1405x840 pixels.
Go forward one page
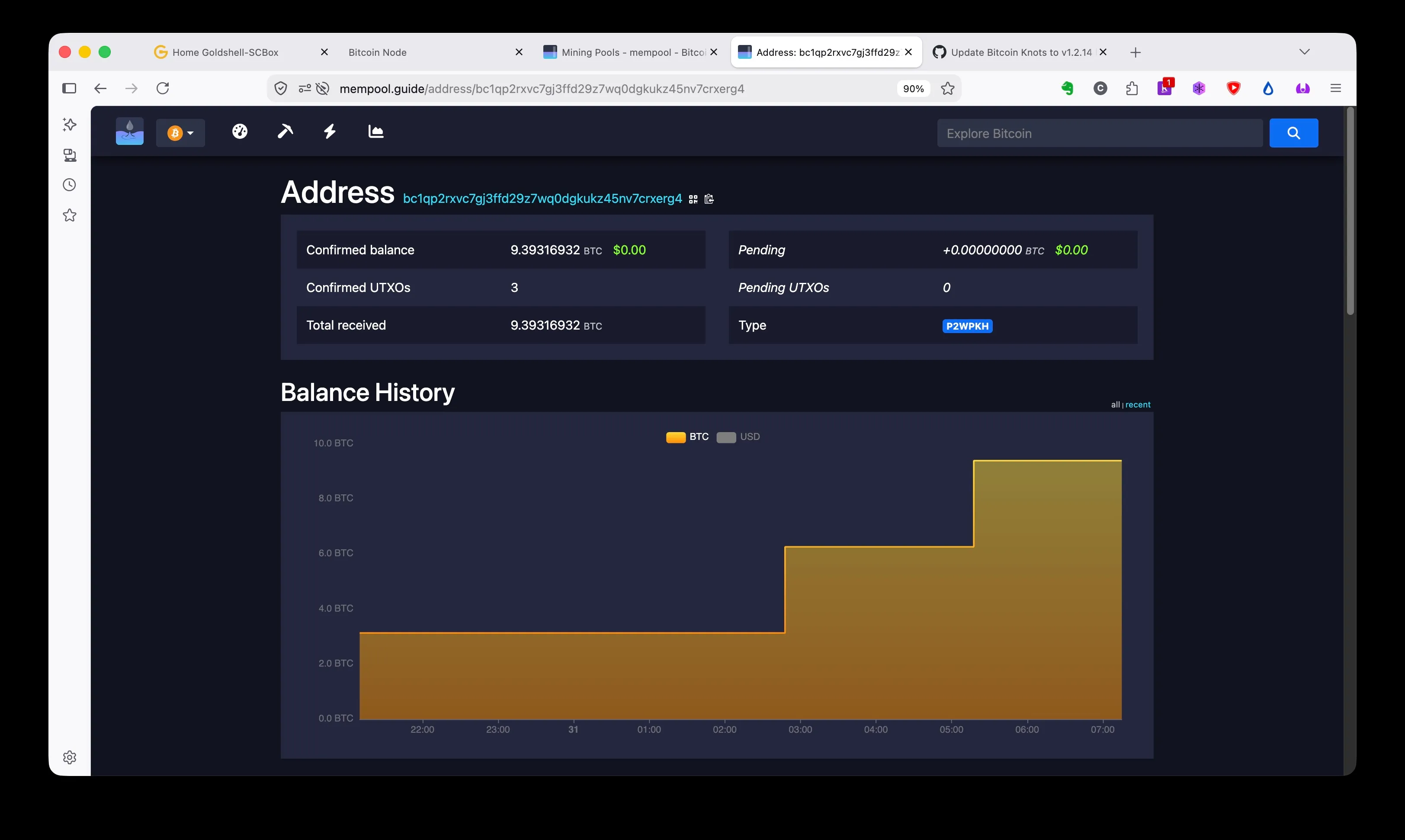132,88
